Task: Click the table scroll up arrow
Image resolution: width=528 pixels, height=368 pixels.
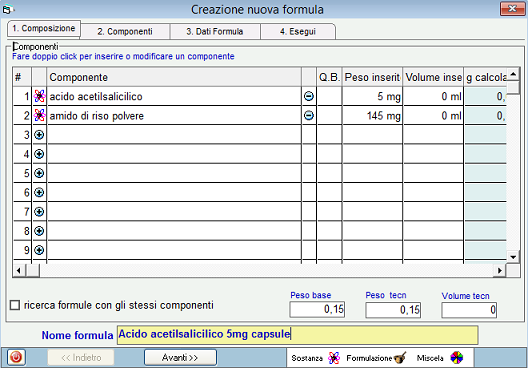Action: click(x=513, y=74)
